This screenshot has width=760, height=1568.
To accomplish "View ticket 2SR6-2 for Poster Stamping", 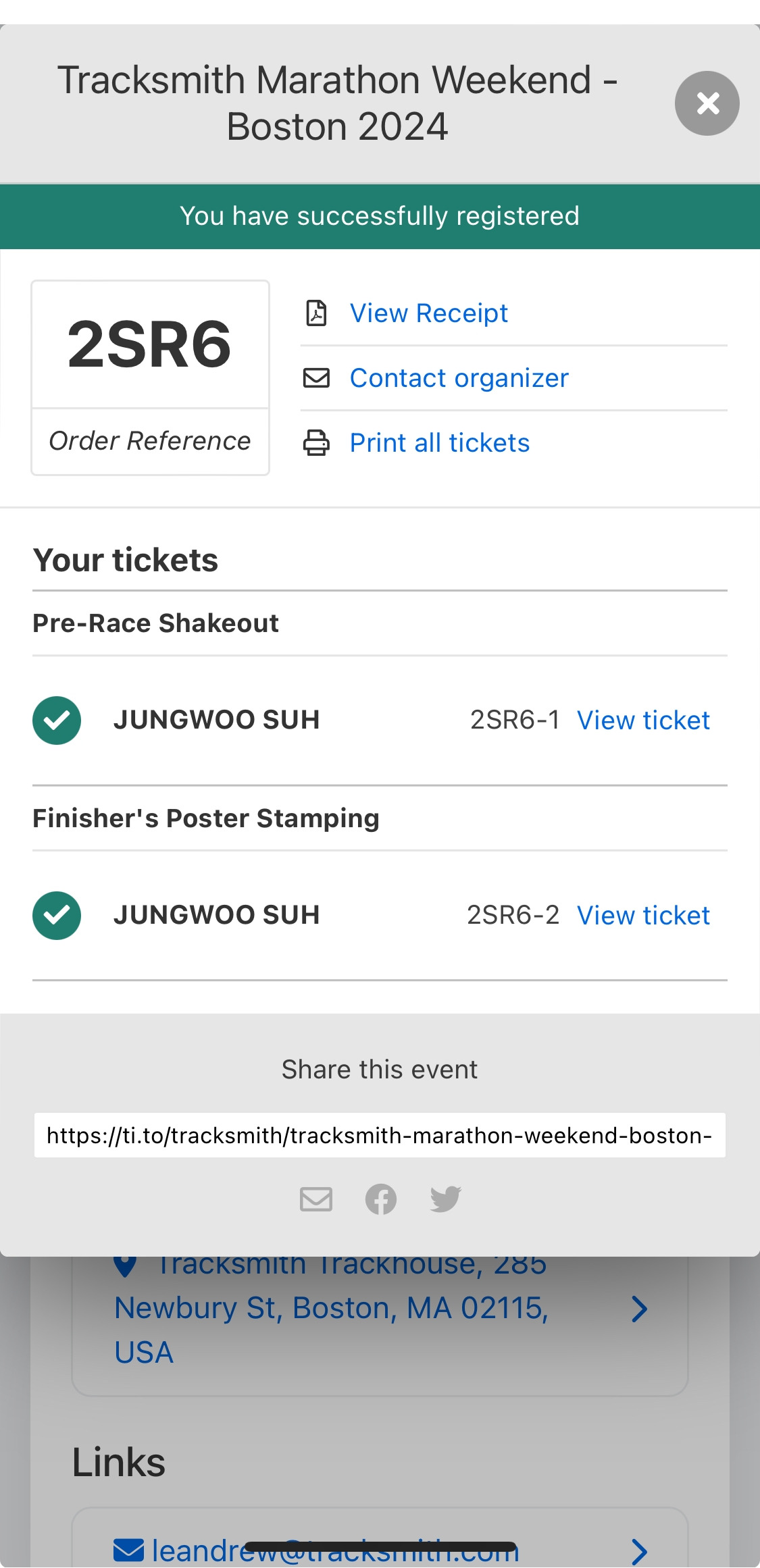I will (643, 916).
